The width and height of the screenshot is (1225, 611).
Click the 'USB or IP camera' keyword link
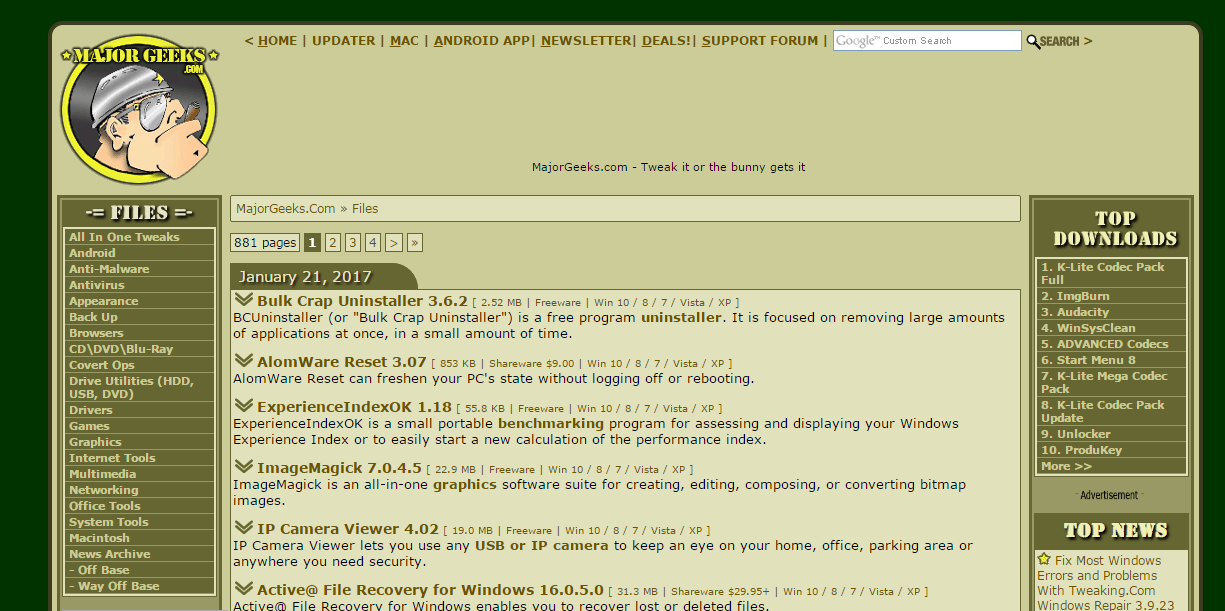click(x=541, y=546)
